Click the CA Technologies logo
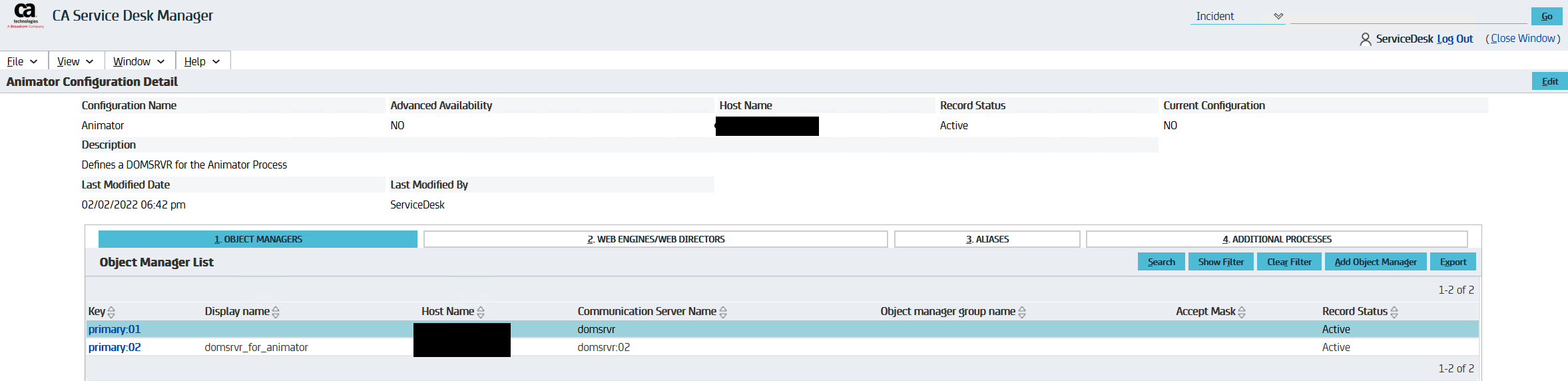This screenshot has width=1568, height=381. tap(25, 15)
